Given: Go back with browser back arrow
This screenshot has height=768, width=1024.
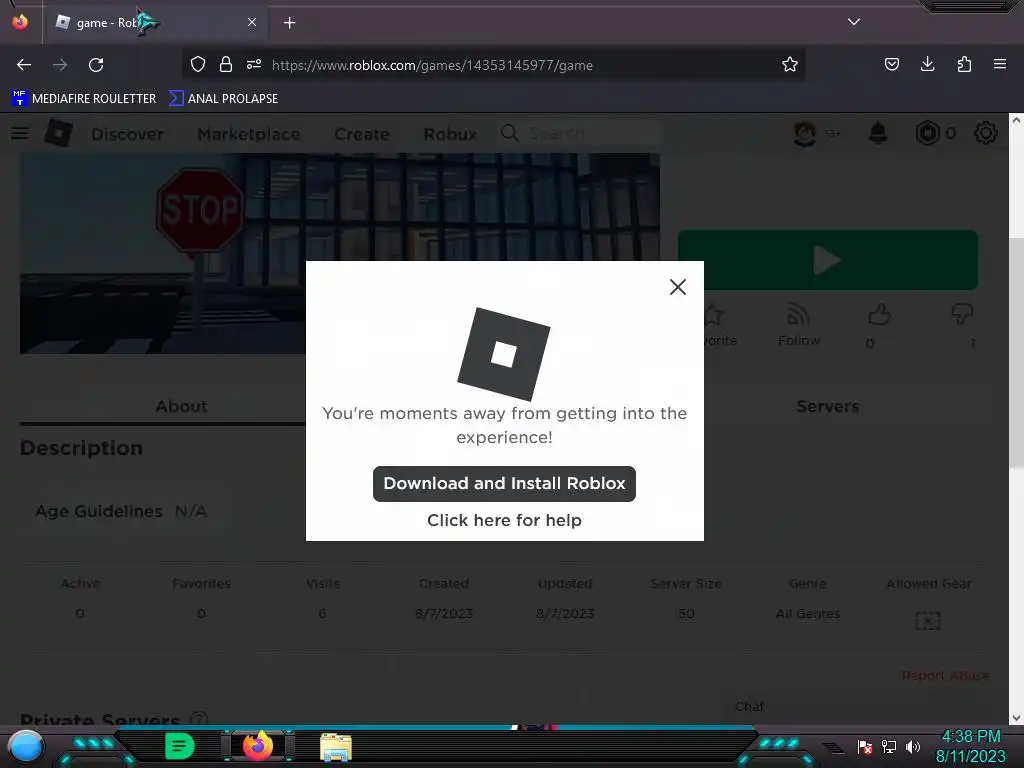Looking at the screenshot, I should click(24, 65).
